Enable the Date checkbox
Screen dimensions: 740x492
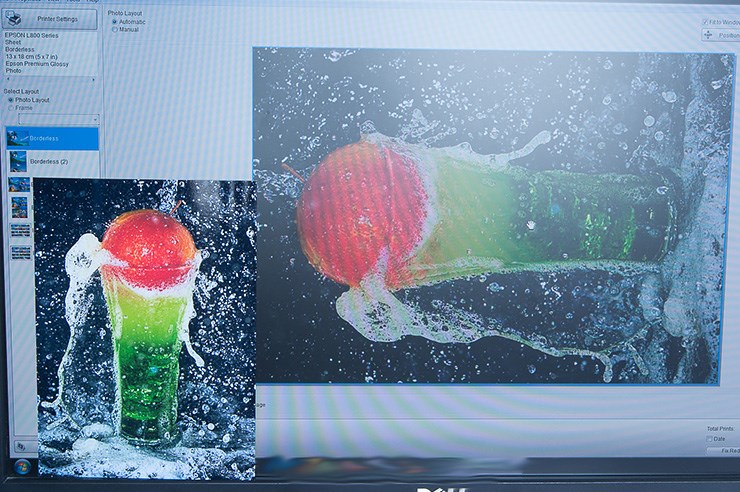pos(709,439)
